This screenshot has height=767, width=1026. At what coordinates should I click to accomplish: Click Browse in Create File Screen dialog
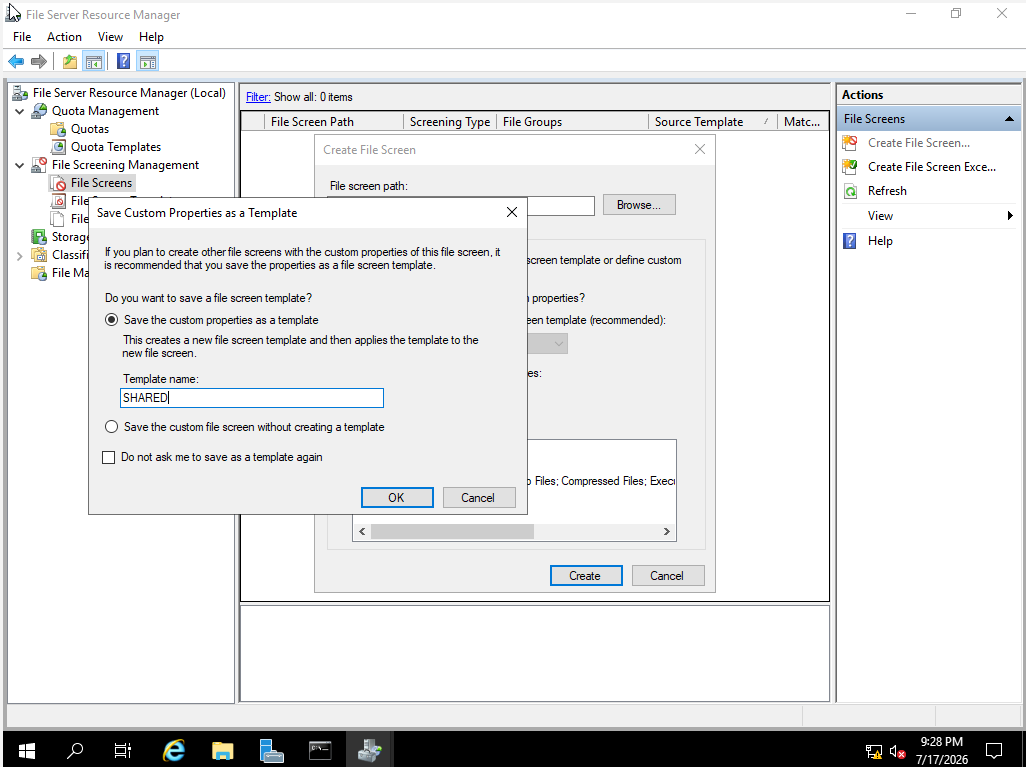pos(639,205)
